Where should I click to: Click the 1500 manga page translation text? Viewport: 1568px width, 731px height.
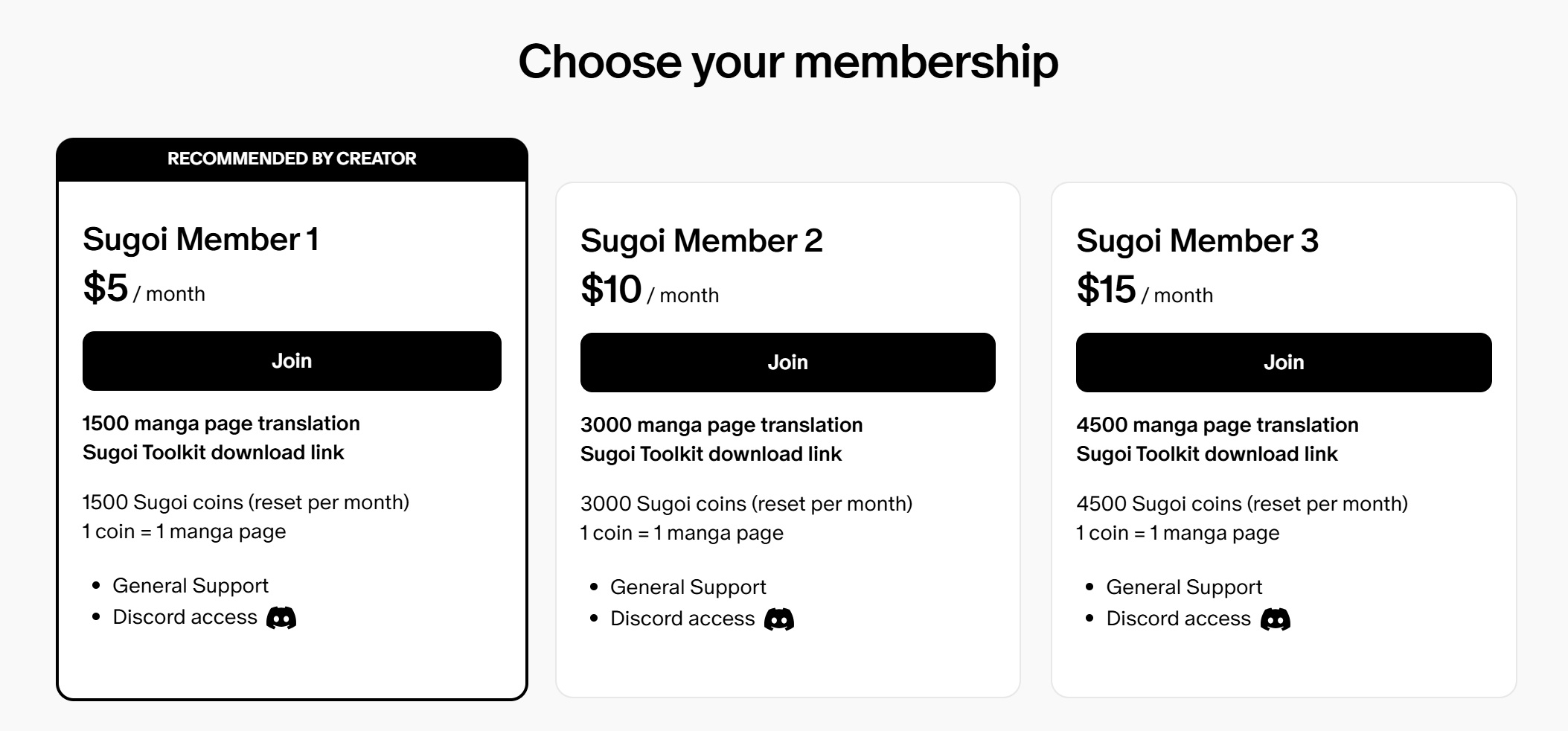tap(221, 424)
